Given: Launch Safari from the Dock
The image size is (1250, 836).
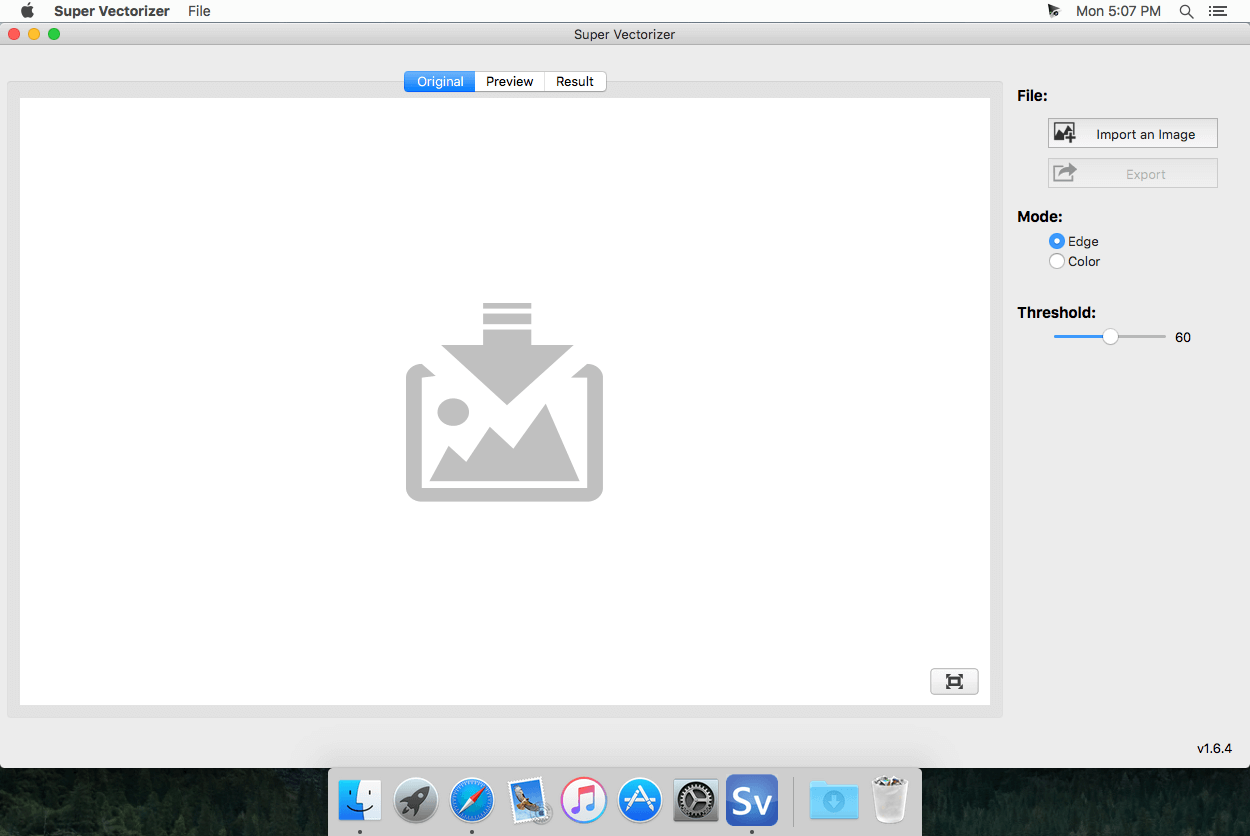Looking at the screenshot, I should point(472,799).
